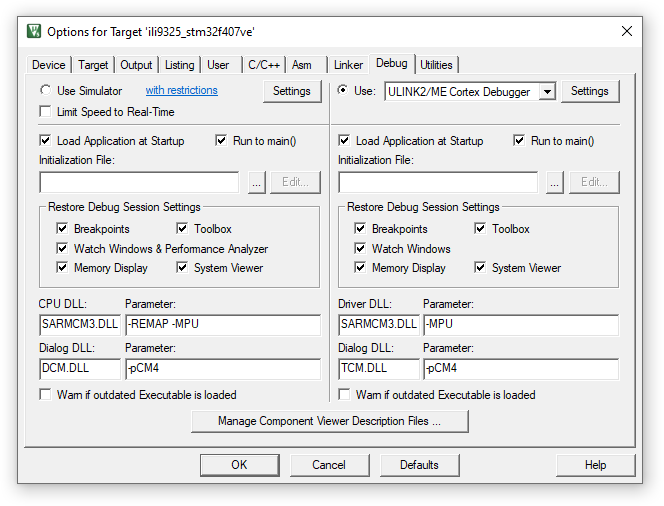Confirm with the OK button

point(240,465)
